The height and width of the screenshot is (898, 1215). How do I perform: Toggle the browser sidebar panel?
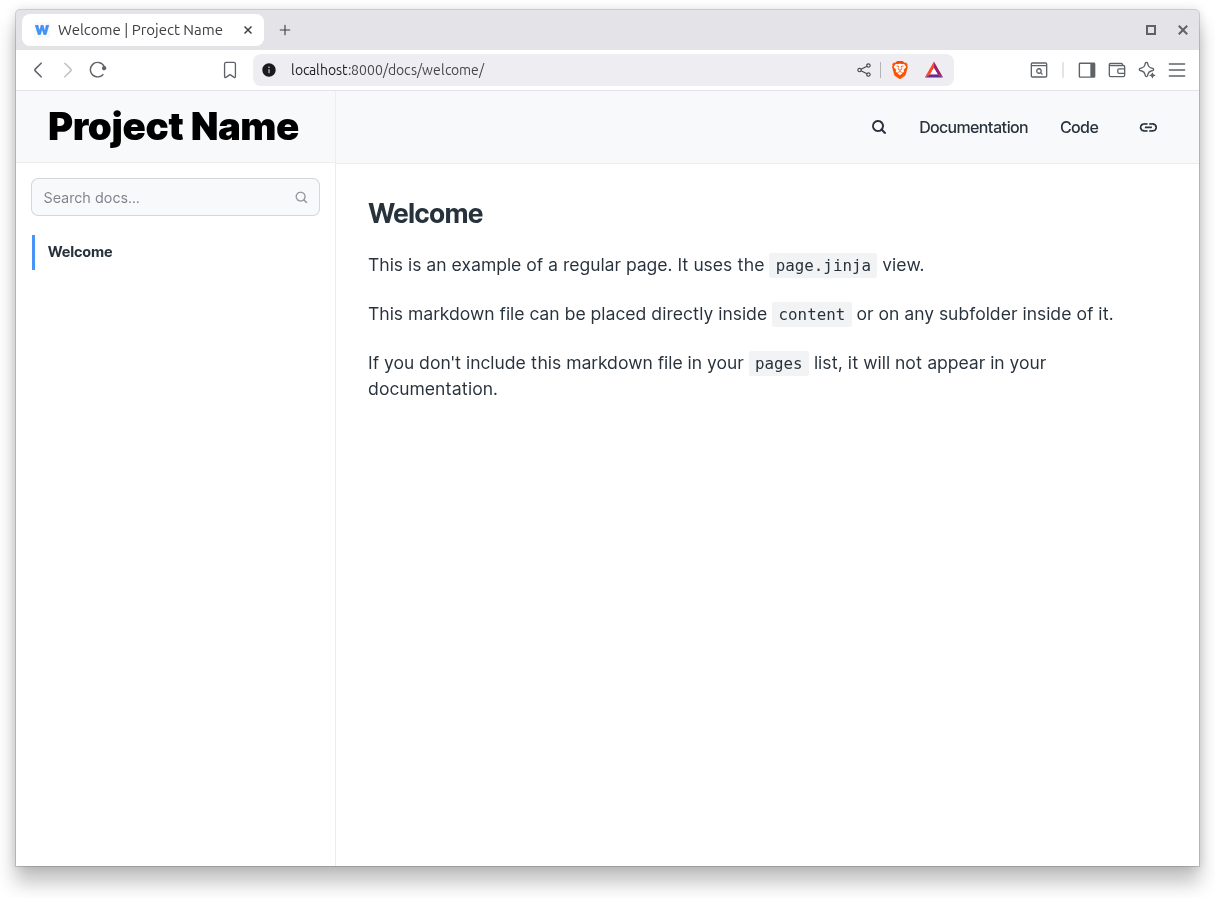pos(1086,70)
